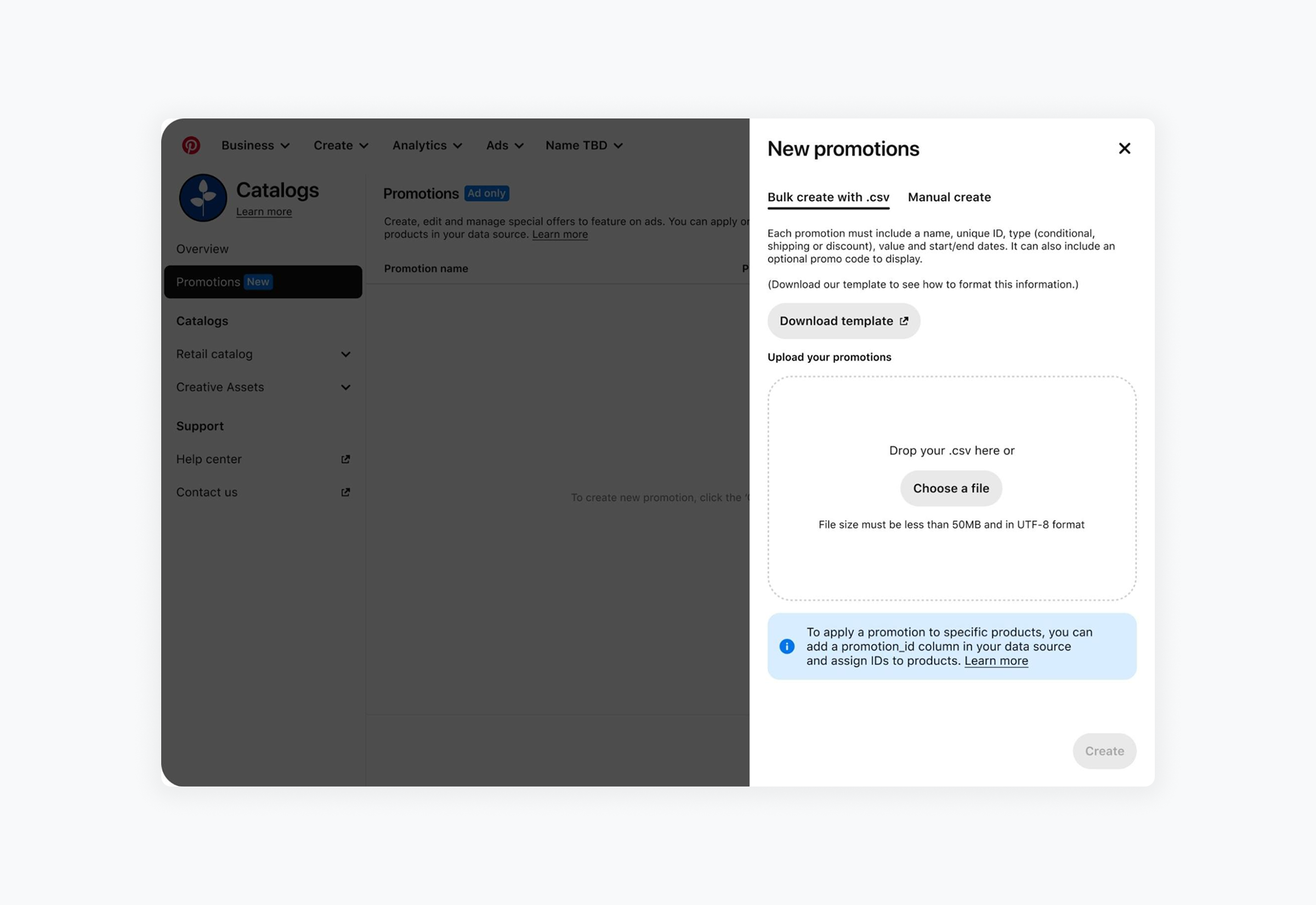Open the Analytics dropdown menu
The image size is (1316, 905).
click(427, 145)
